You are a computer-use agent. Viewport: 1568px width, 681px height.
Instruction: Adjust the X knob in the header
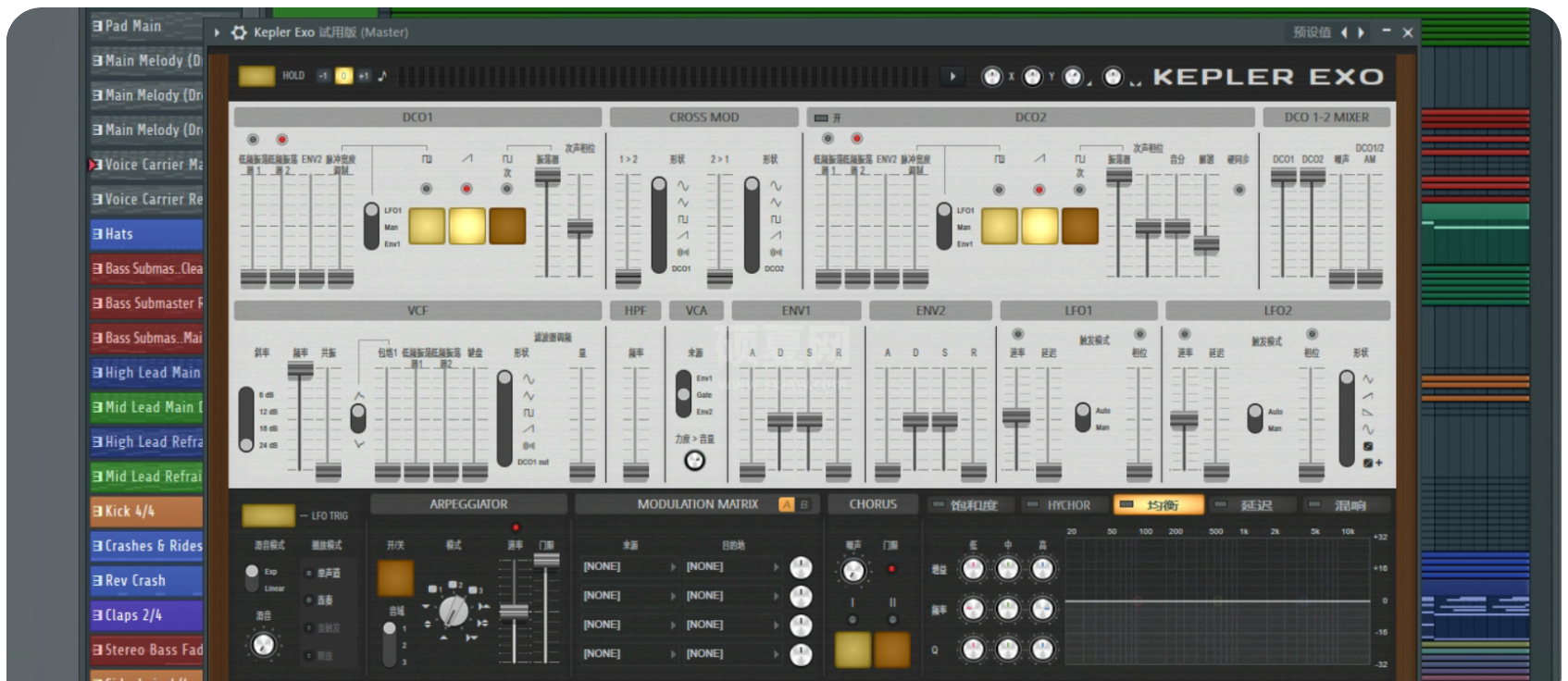click(991, 77)
